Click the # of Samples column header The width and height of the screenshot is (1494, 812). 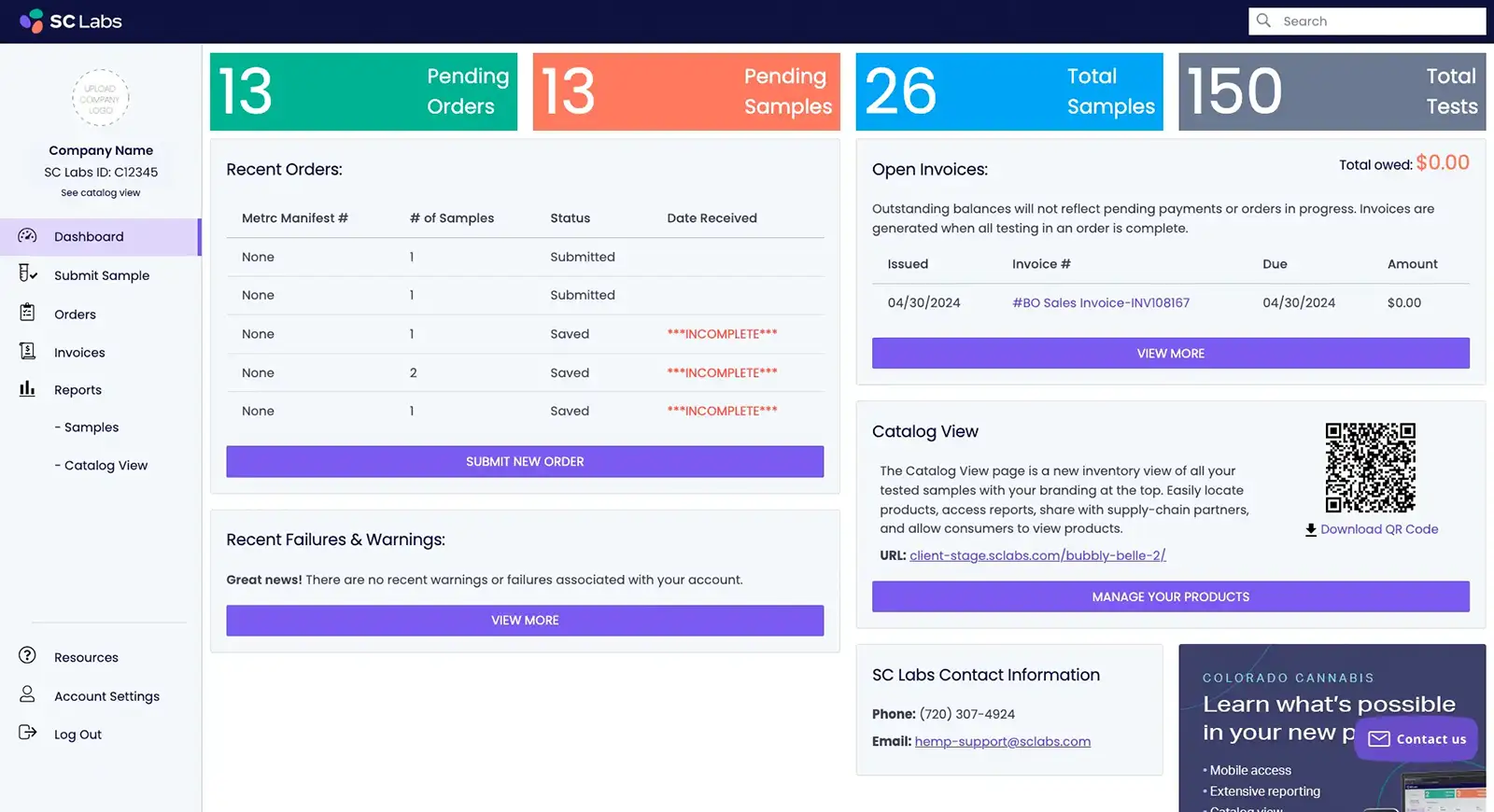tap(452, 218)
